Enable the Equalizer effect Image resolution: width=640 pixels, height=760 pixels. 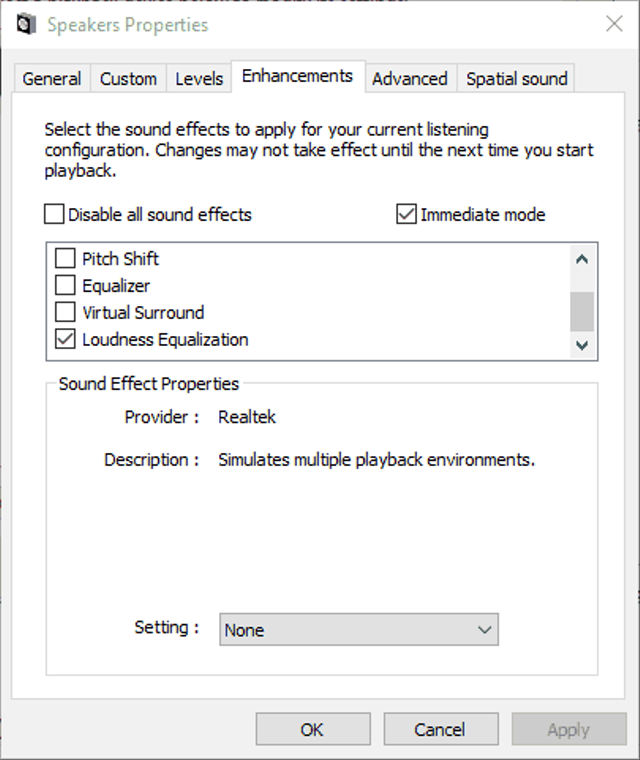click(65, 286)
